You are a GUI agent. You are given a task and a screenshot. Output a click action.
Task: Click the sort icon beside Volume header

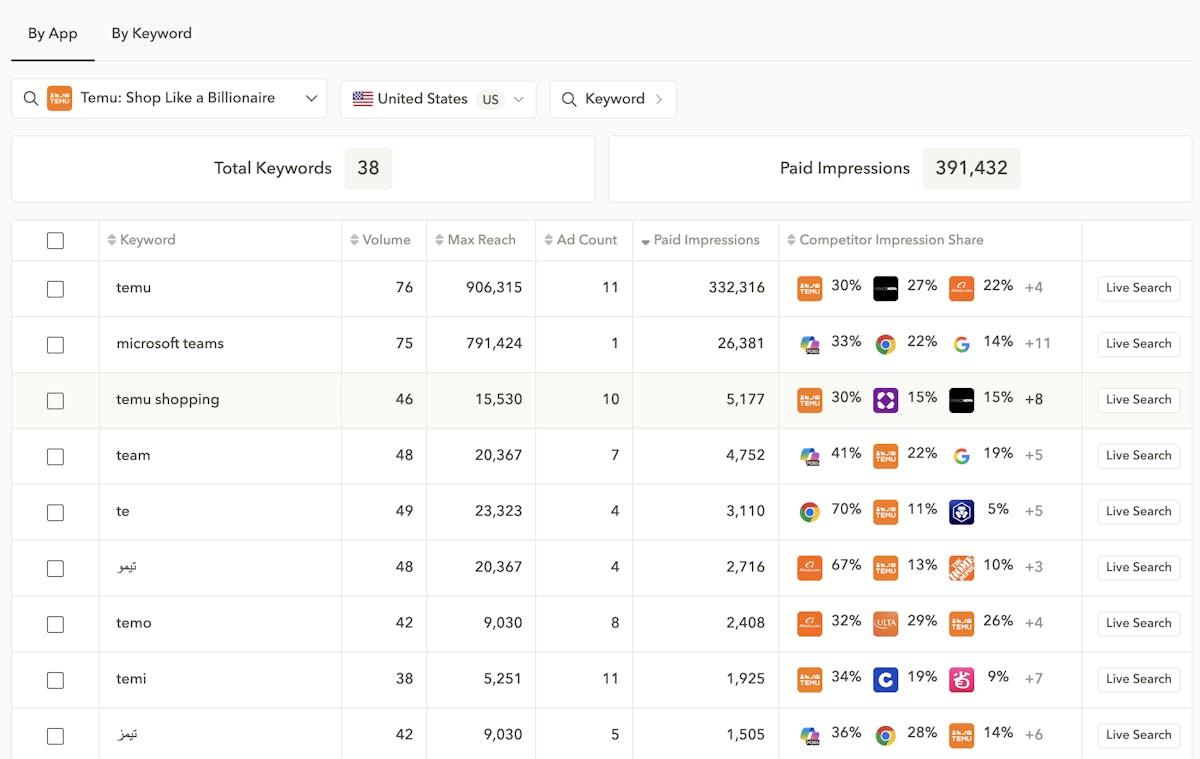pyautogui.click(x=355, y=240)
